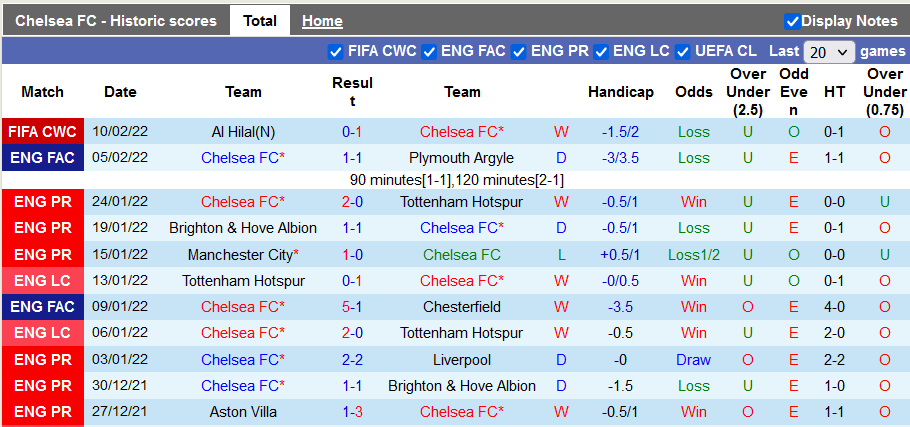Click the Al Hilal(N) team name

point(243,132)
